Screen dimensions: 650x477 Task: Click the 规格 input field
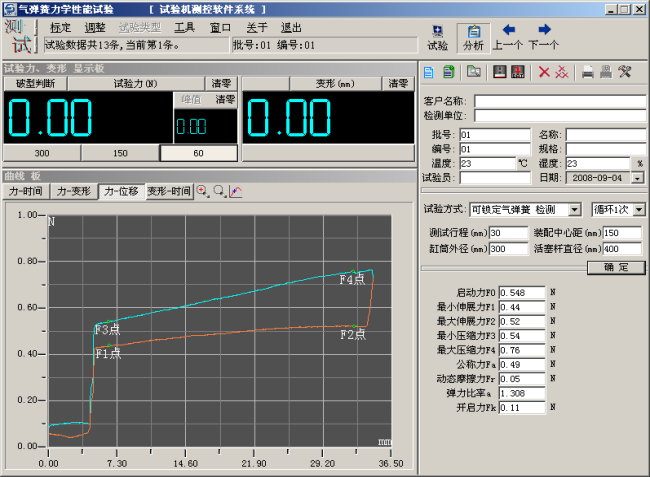[x=606, y=149]
